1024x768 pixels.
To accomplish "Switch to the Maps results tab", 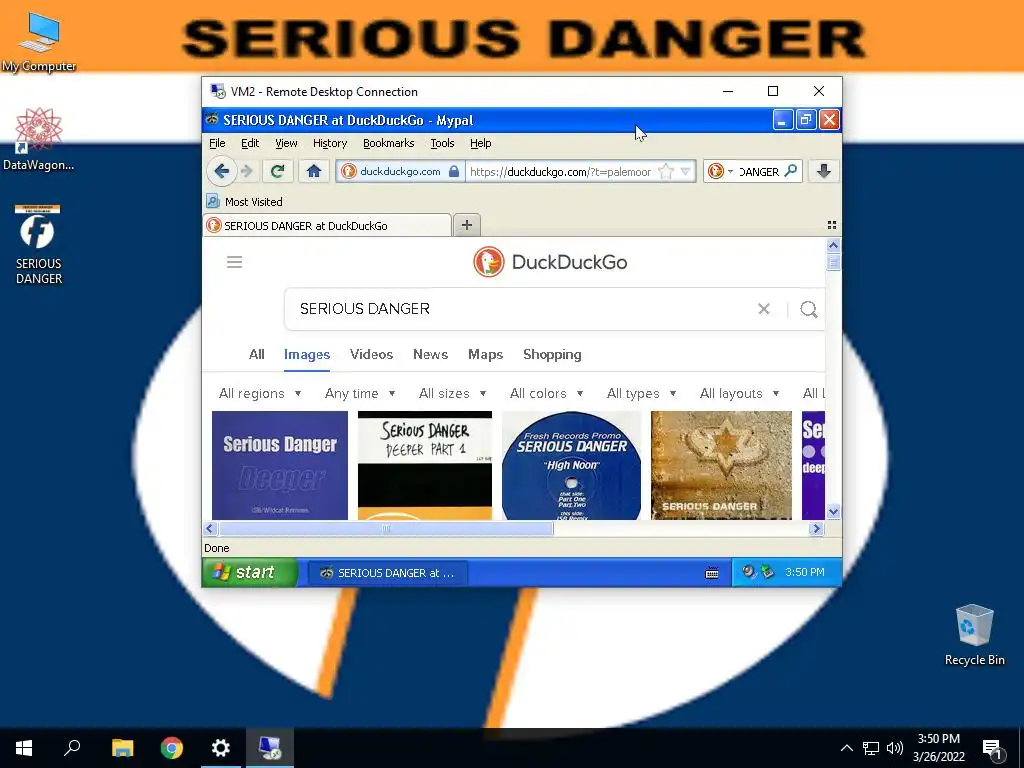I will [485, 354].
